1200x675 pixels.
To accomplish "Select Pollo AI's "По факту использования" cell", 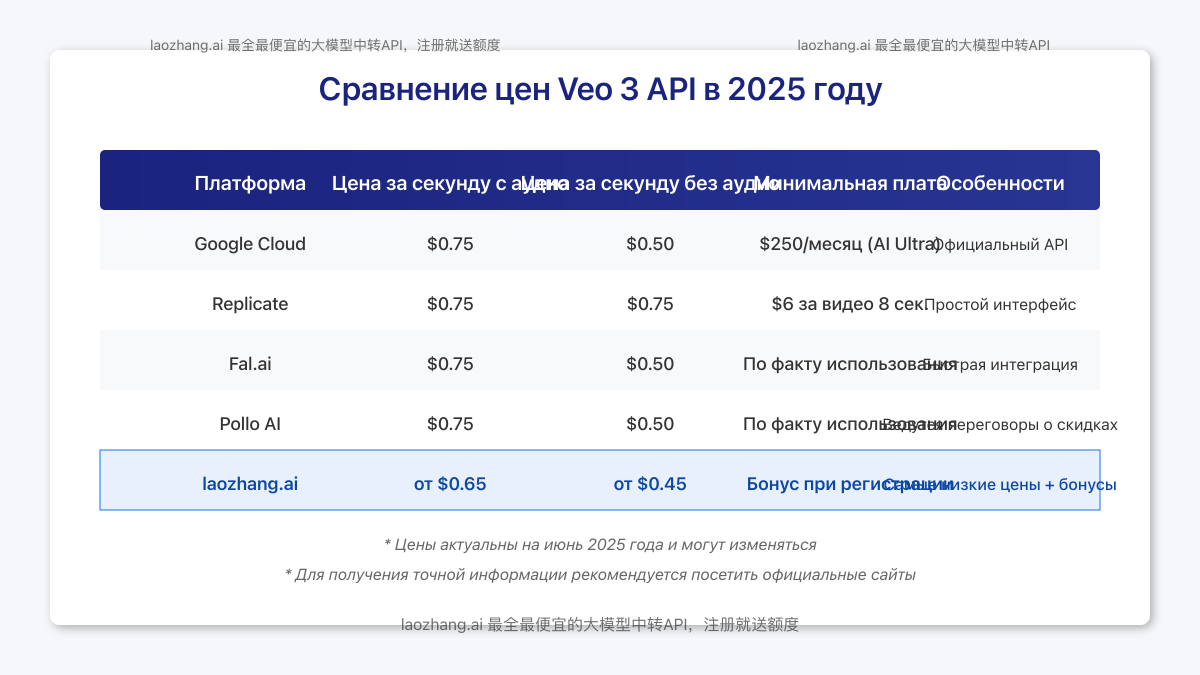I will (x=850, y=424).
